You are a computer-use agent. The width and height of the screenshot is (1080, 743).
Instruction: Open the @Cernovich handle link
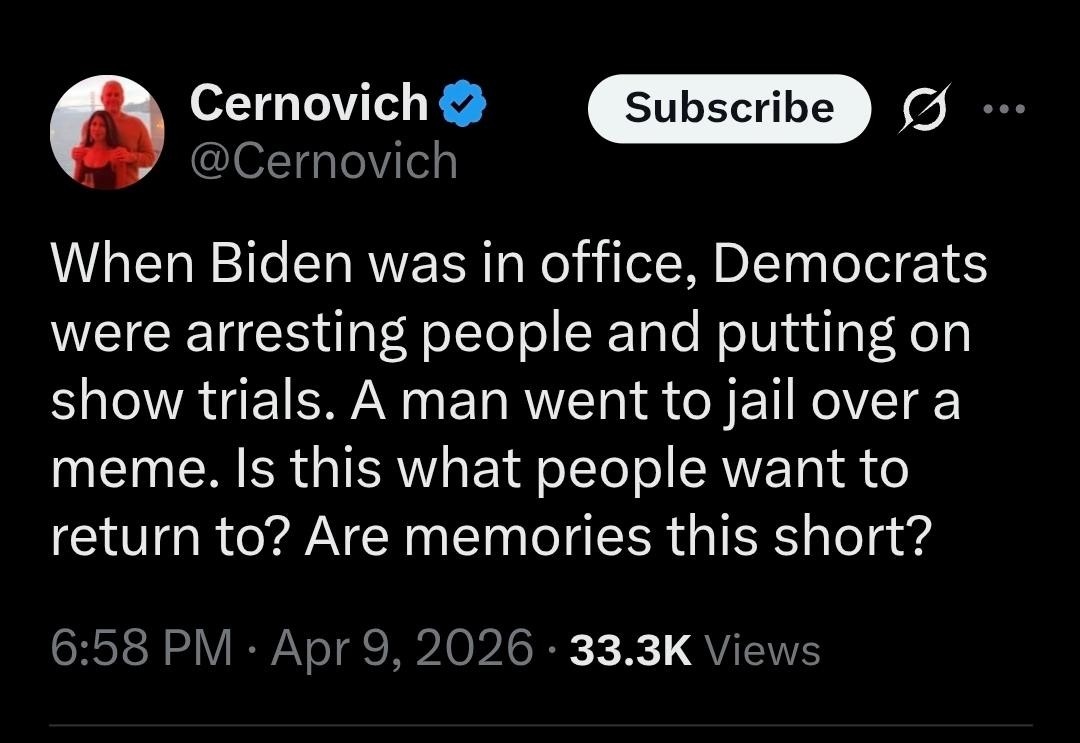pyautogui.click(x=323, y=160)
